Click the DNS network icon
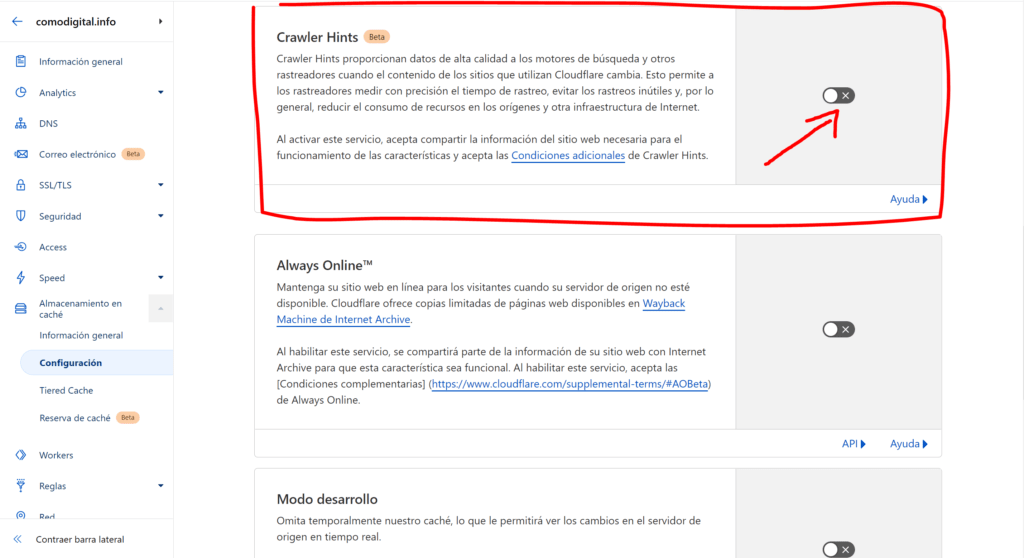 tap(21, 123)
